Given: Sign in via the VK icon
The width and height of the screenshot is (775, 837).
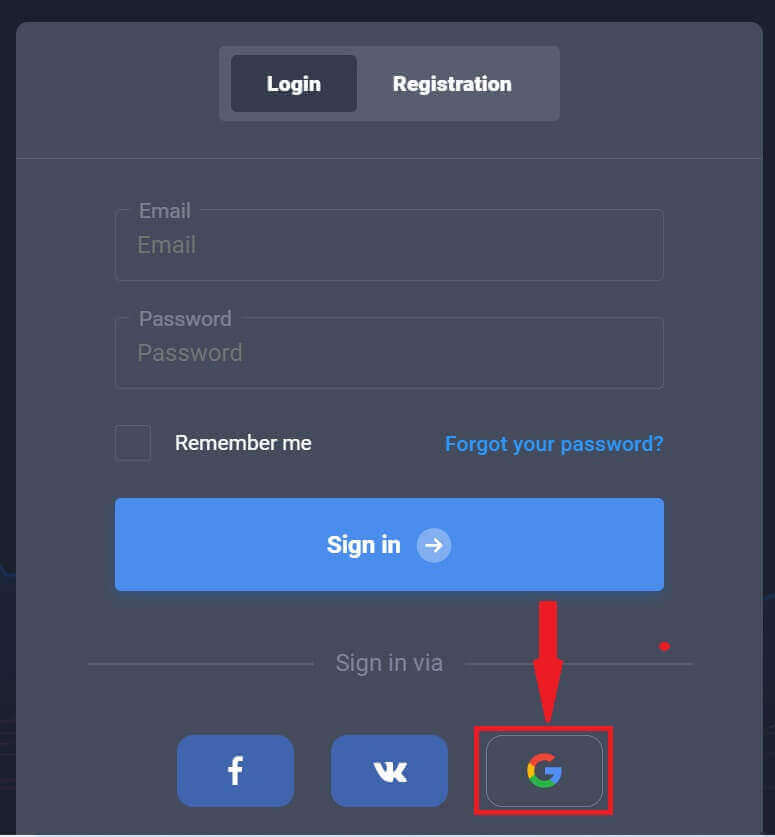Looking at the screenshot, I should [x=389, y=770].
